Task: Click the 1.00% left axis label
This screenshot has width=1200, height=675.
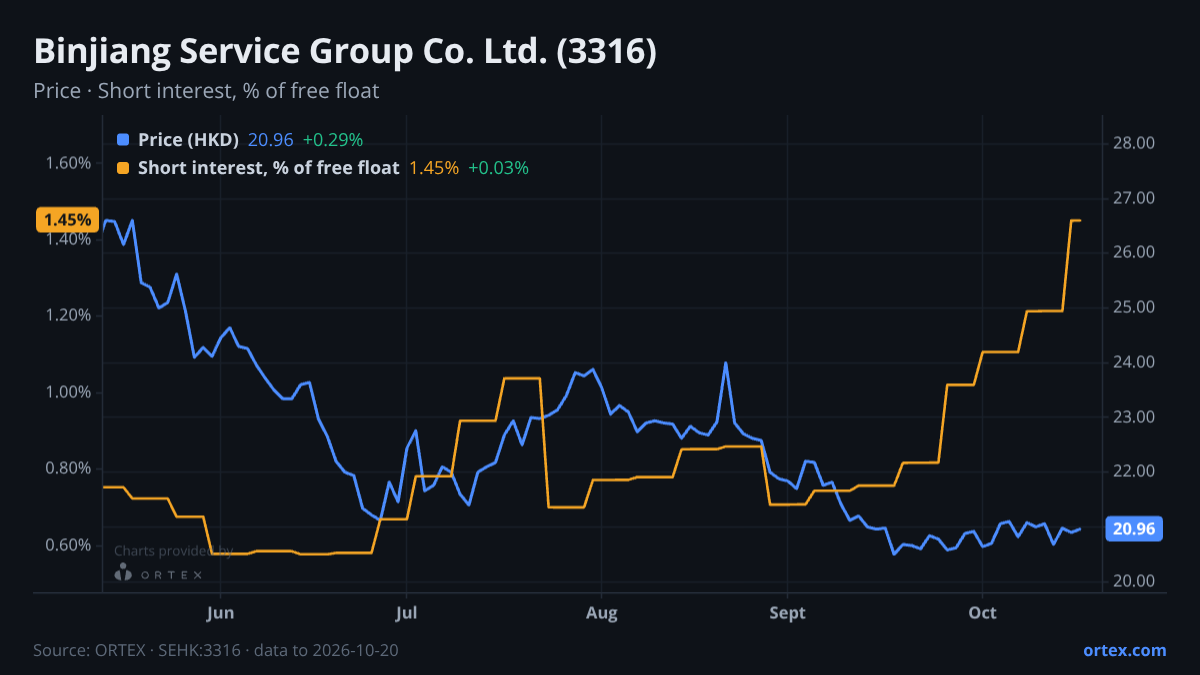Action: (x=68, y=392)
